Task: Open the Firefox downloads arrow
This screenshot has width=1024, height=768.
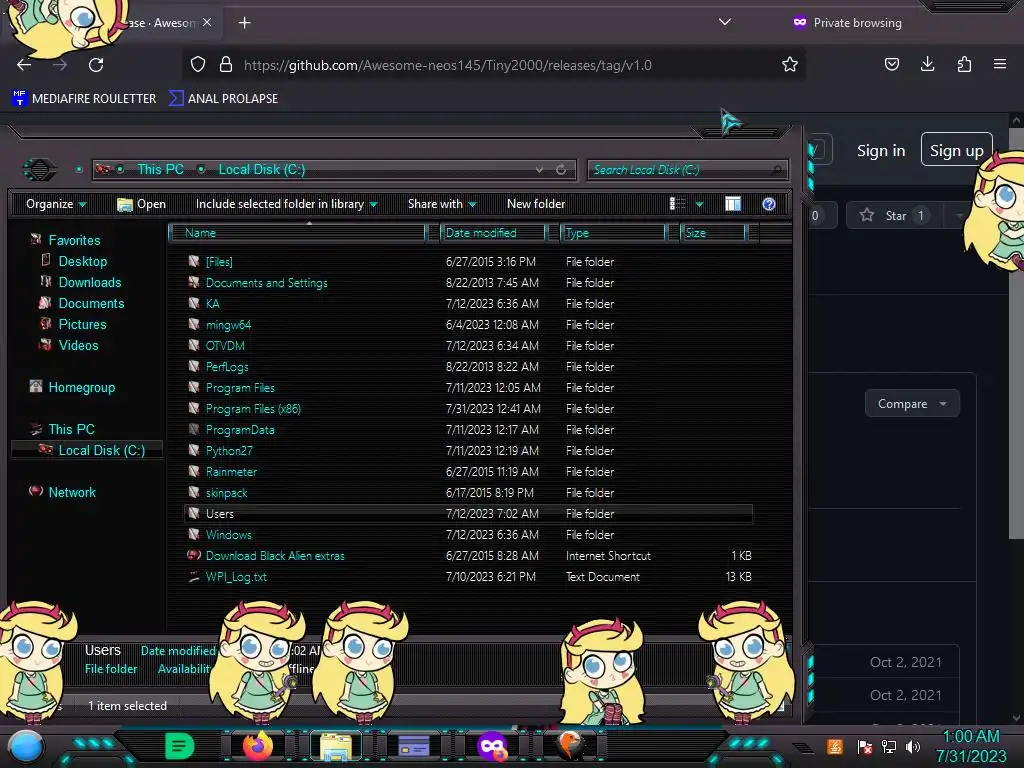Action: point(927,64)
